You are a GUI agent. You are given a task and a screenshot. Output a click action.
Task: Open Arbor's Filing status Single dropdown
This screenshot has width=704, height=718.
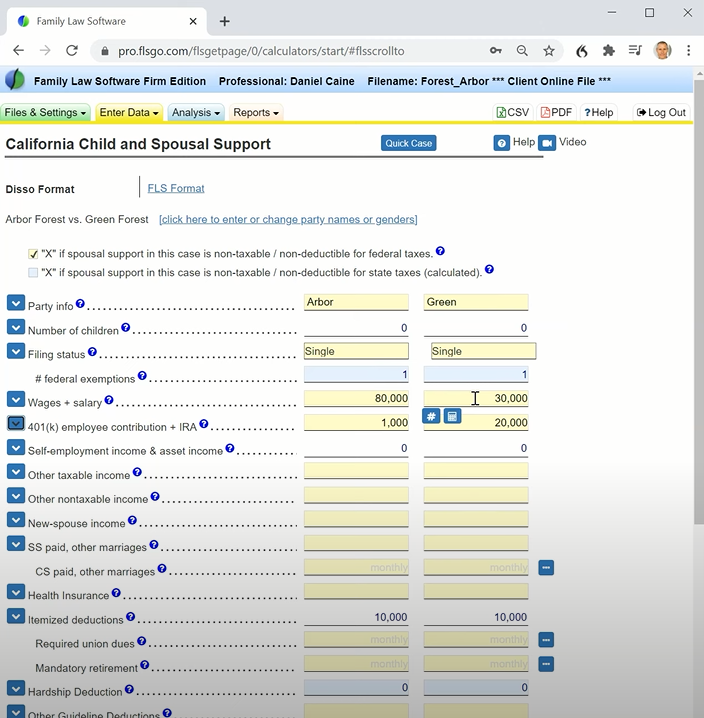(356, 351)
